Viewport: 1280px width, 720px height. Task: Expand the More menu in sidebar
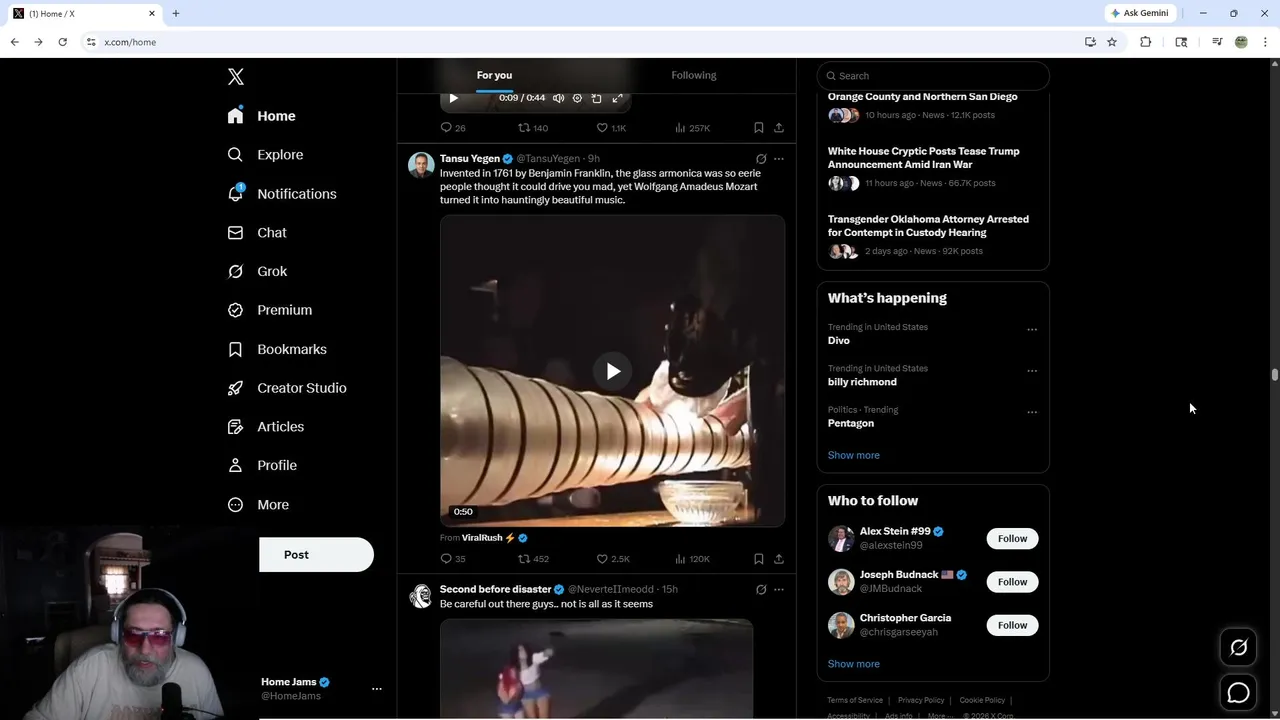(x=258, y=505)
